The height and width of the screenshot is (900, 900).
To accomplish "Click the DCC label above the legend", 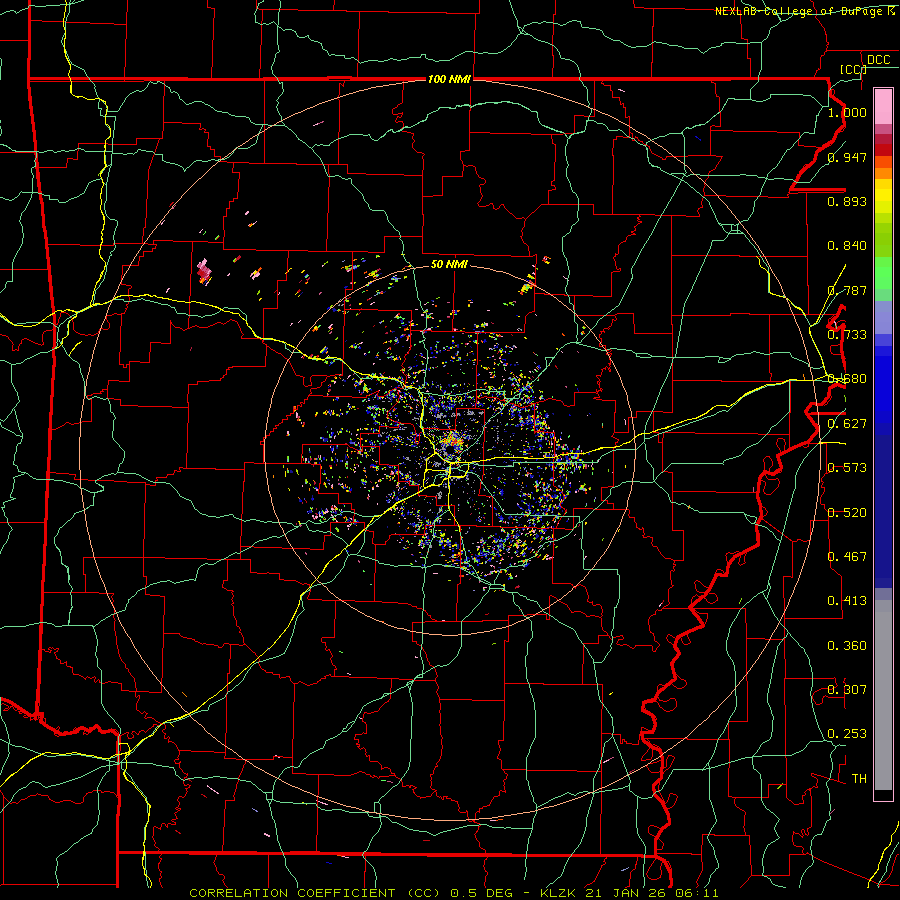I will click(x=879, y=60).
